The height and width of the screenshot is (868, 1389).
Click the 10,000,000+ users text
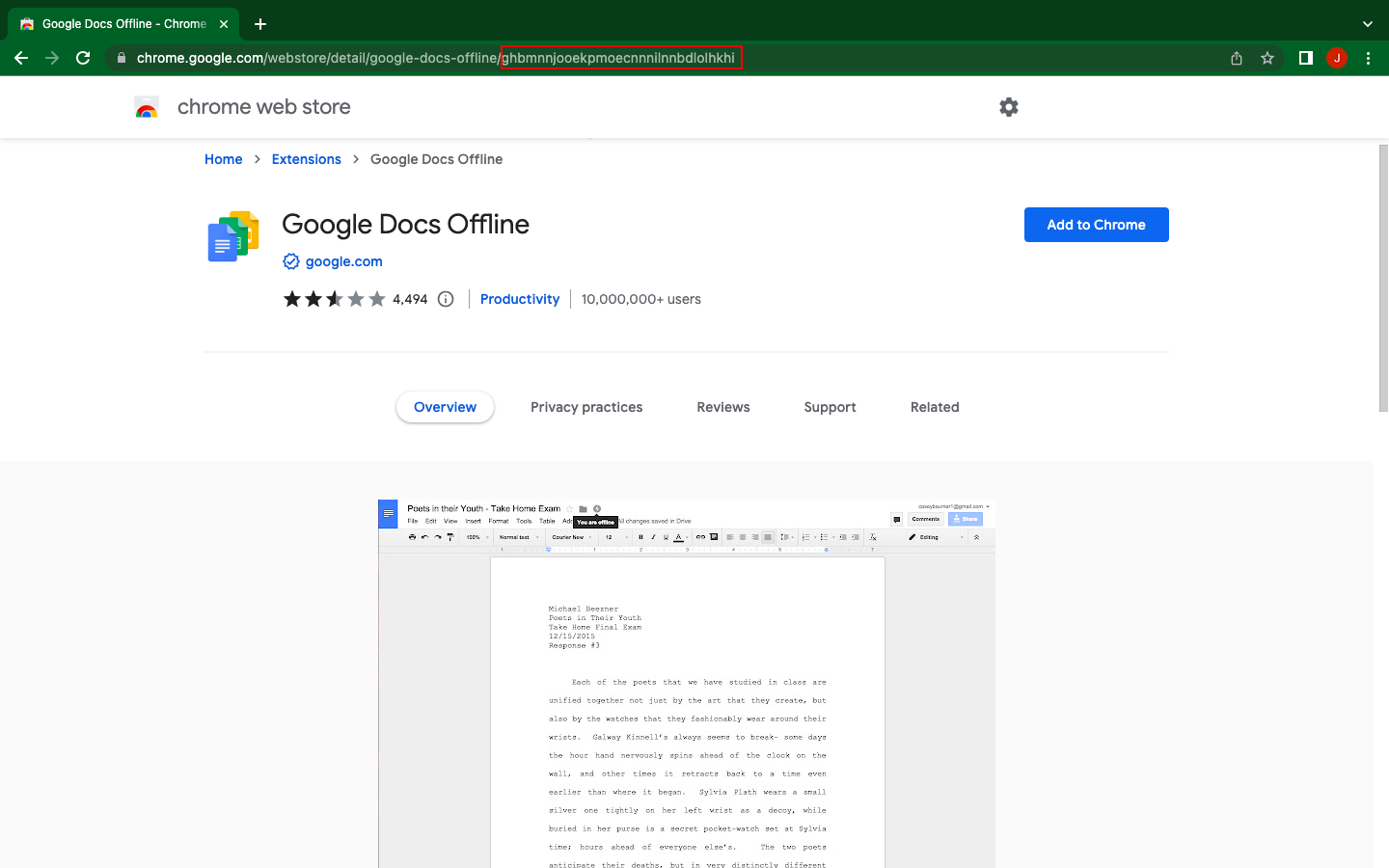tap(641, 299)
